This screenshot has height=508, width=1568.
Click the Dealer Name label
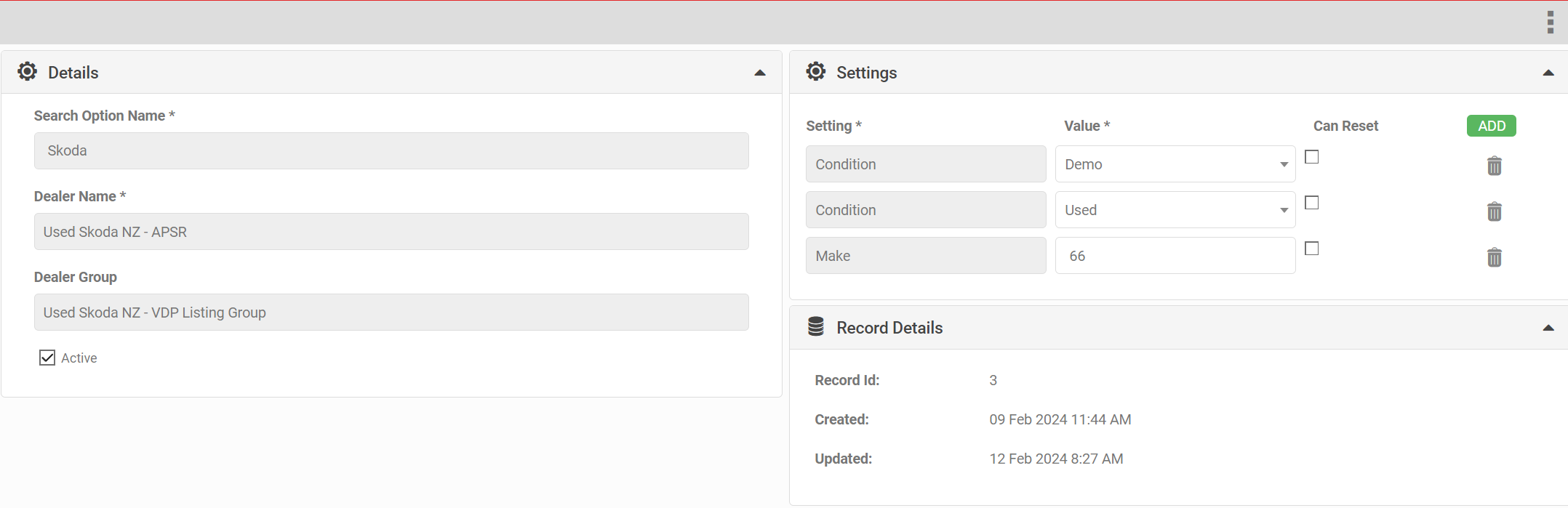80,196
